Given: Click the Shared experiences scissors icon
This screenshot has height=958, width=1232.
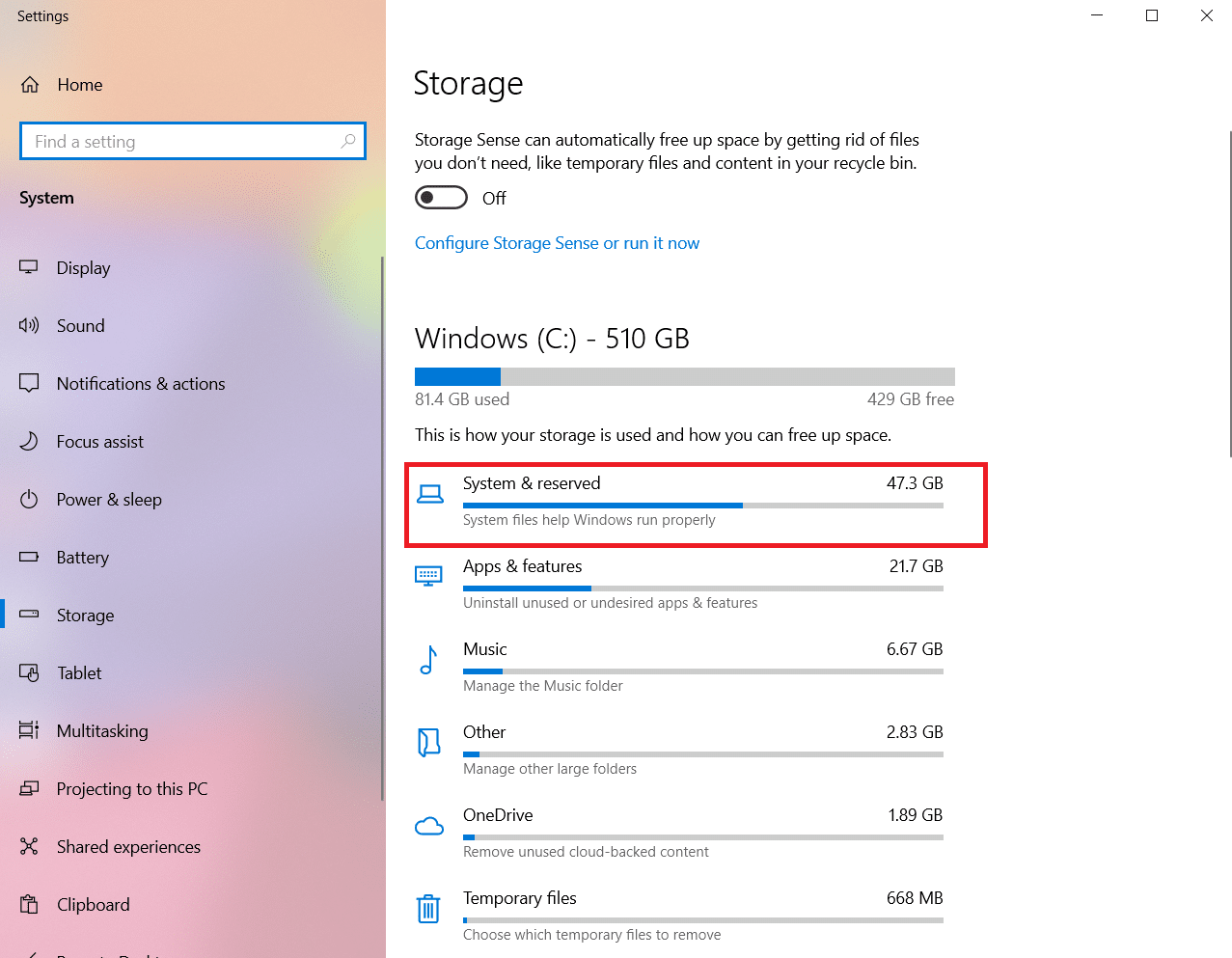Looking at the screenshot, I should (29, 846).
